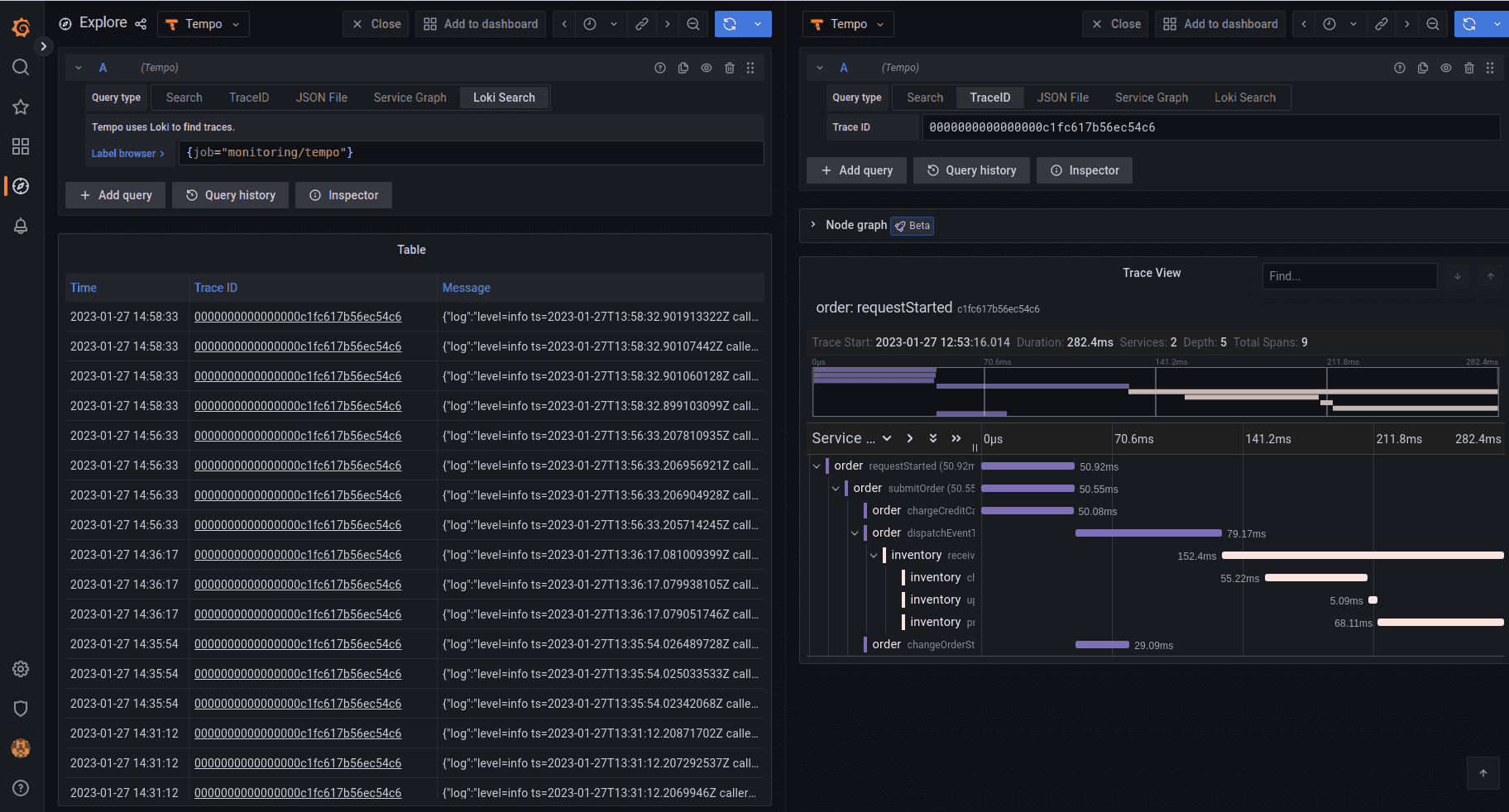Move time range forward in left pane
The height and width of the screenshot is (812, 1509).
tap(668, 24)
